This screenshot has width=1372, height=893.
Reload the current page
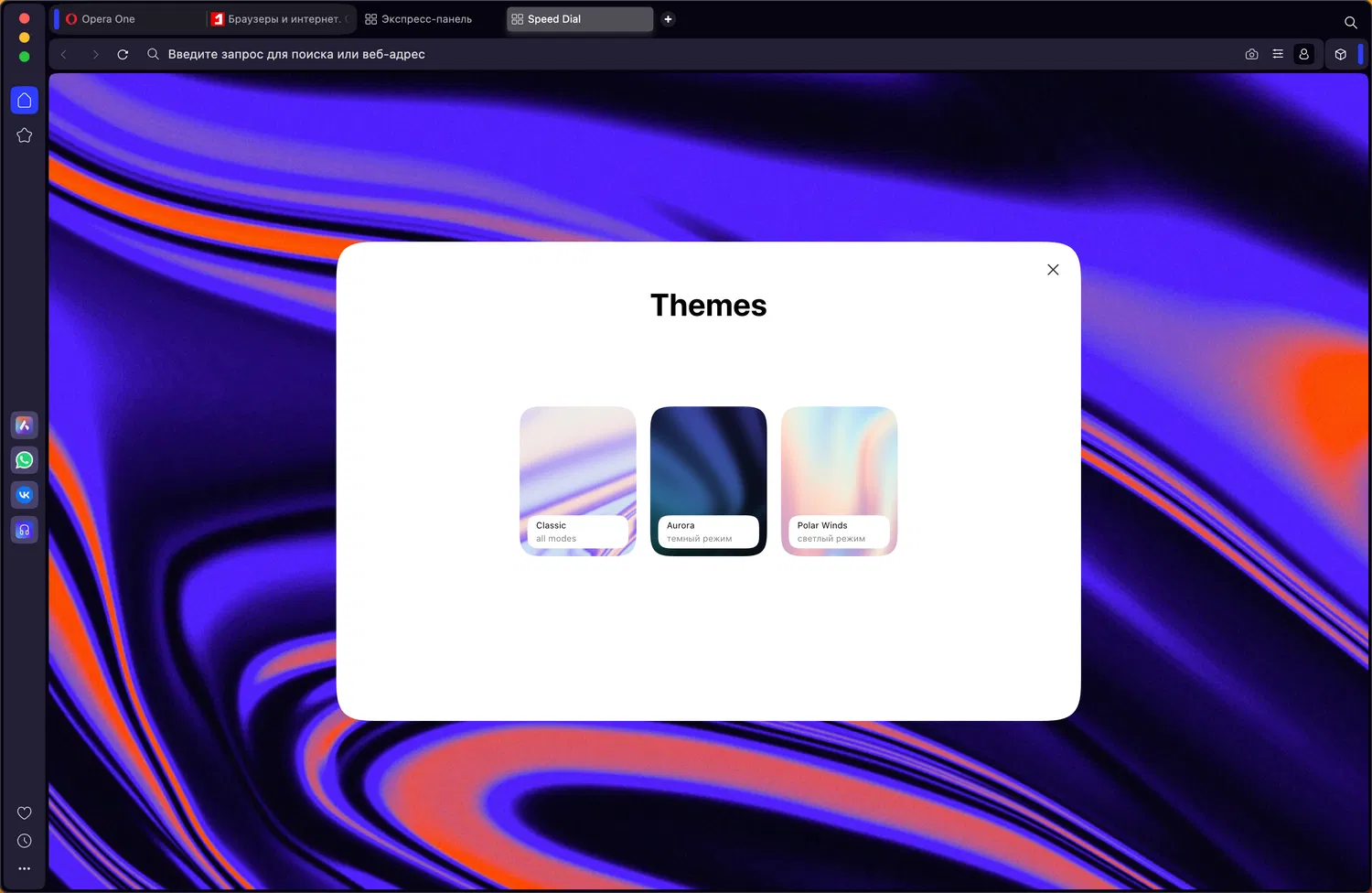coord(123,55)
